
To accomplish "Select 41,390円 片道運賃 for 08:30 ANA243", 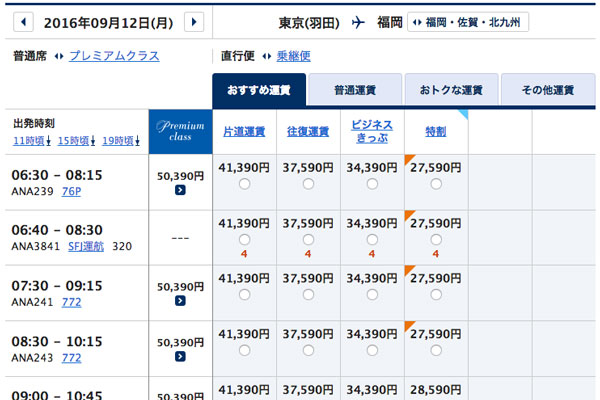I will point(244,350).
